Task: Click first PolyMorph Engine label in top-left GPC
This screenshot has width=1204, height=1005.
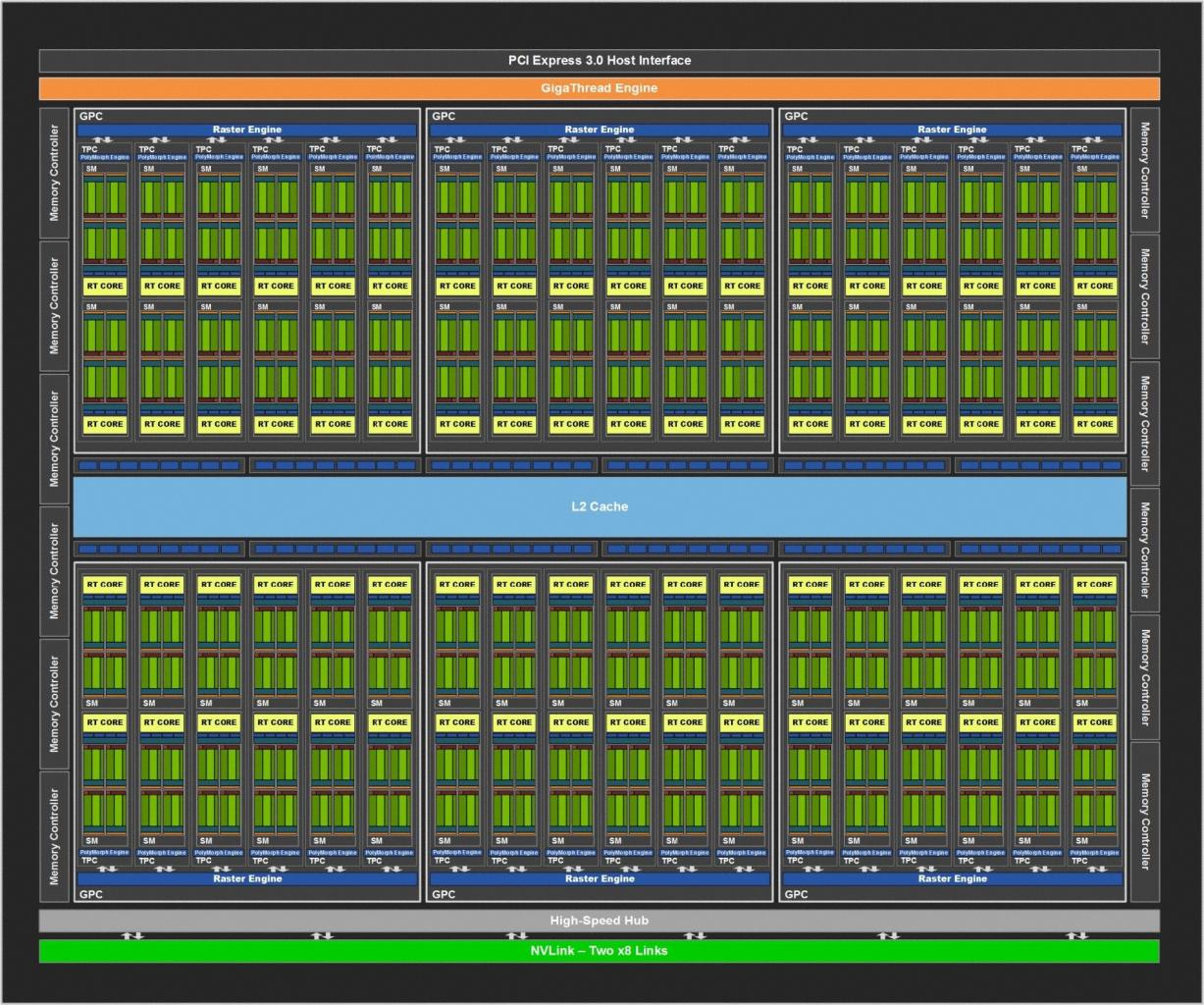Action: (105, 157)
